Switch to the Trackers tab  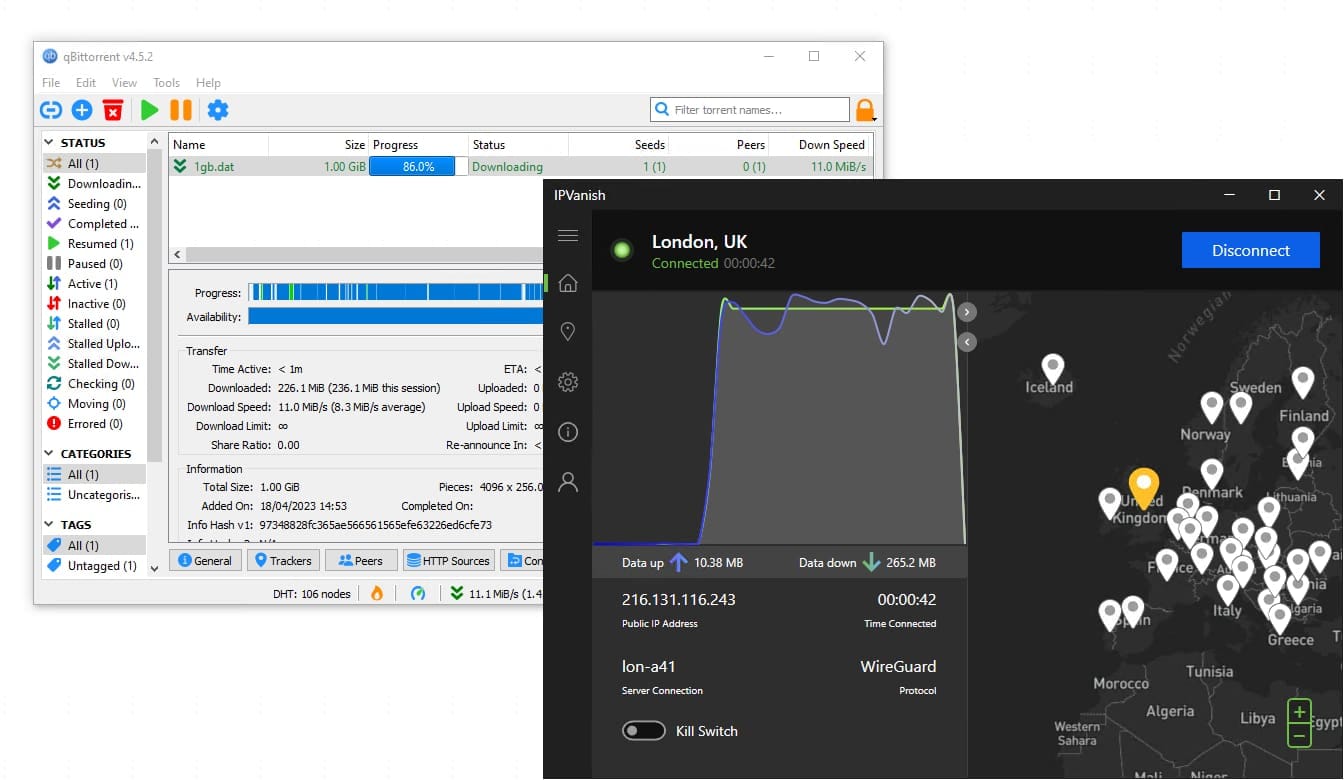[285, 561]
